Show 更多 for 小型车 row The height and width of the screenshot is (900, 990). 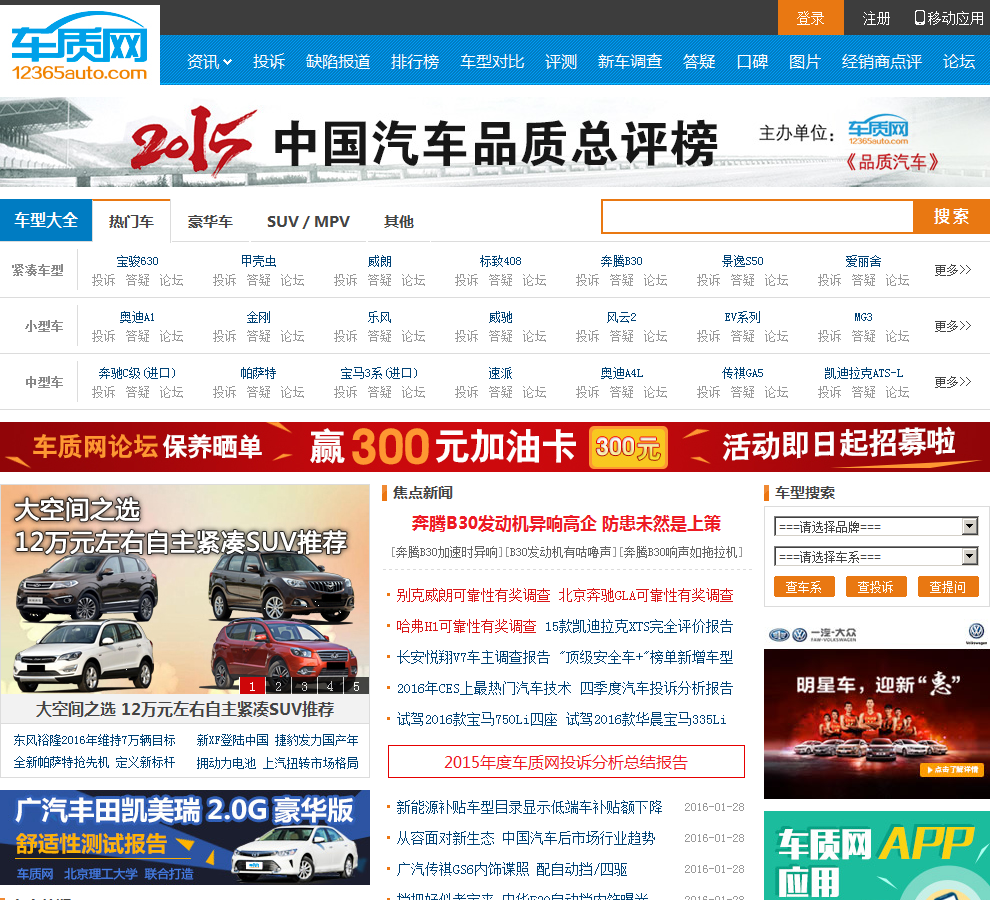point(953,326)
